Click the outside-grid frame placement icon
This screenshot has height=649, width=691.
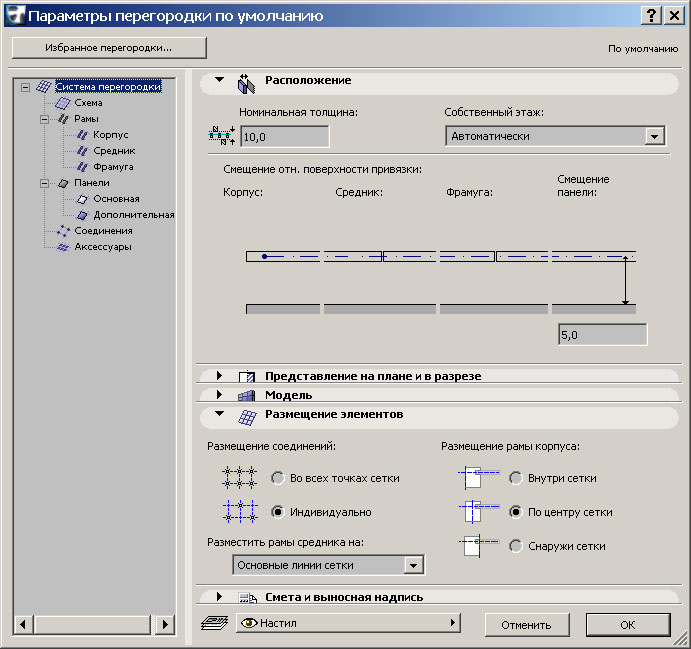tap(471, 546)
